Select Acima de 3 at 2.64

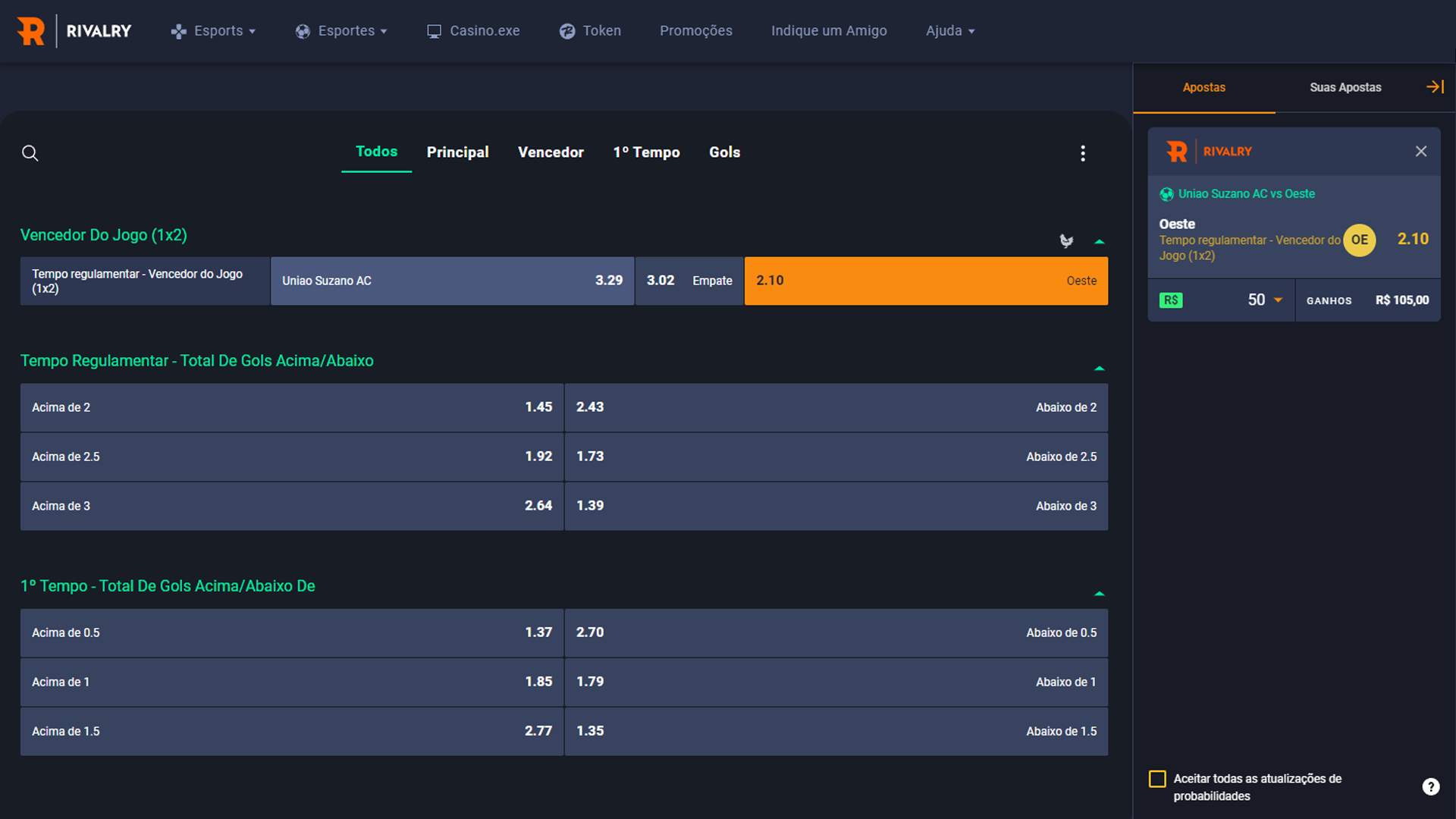[x=292, y=506]
